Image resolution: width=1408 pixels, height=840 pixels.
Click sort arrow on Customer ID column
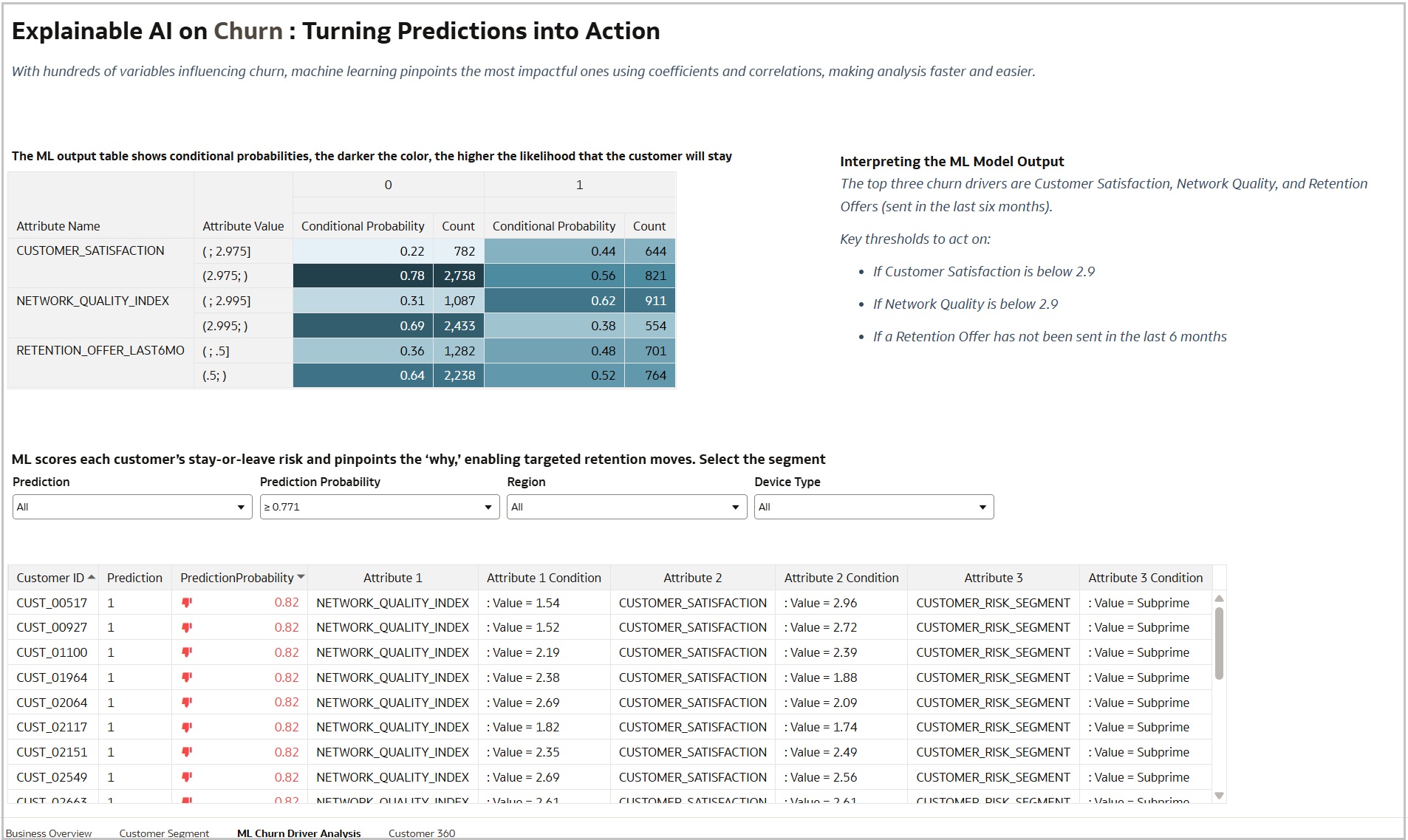92,578
